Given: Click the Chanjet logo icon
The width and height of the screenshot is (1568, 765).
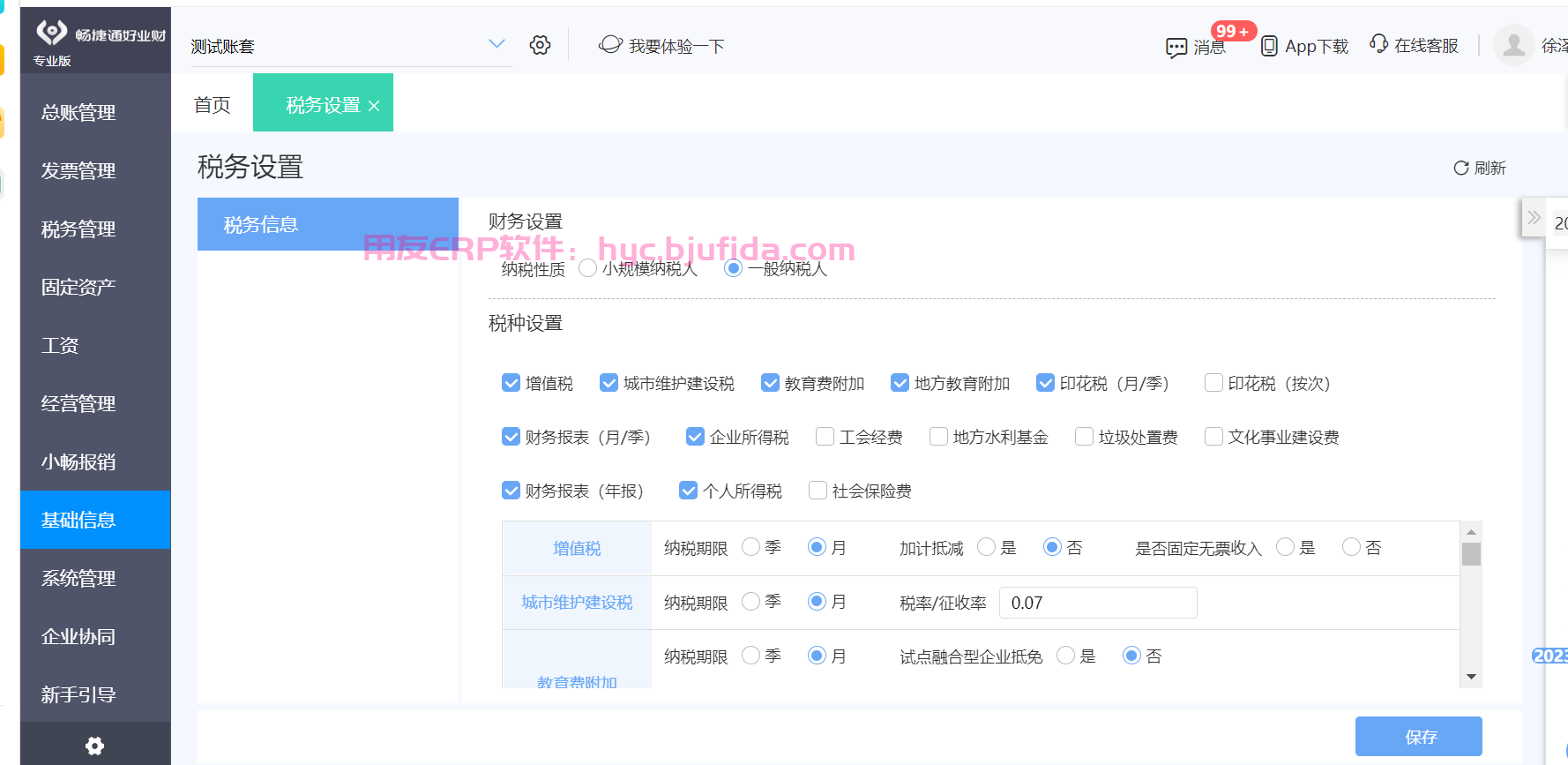Looking at the screenshot, I should (51, 33).
